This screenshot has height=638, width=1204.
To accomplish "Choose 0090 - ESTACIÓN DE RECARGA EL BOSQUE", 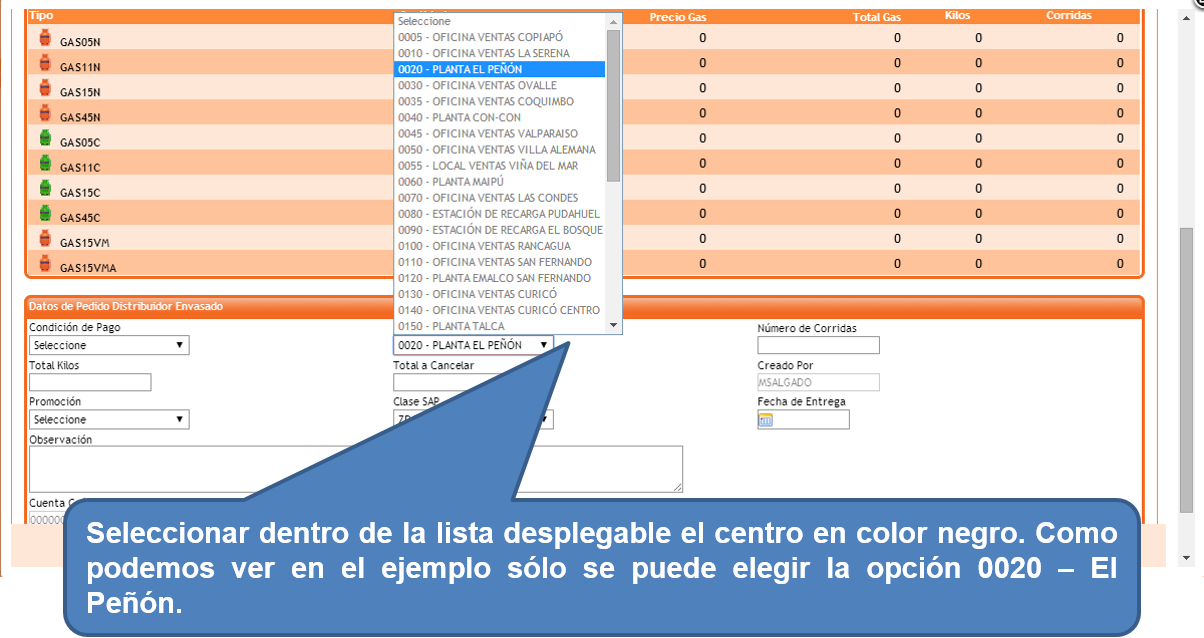I will [x=500, y=229].
